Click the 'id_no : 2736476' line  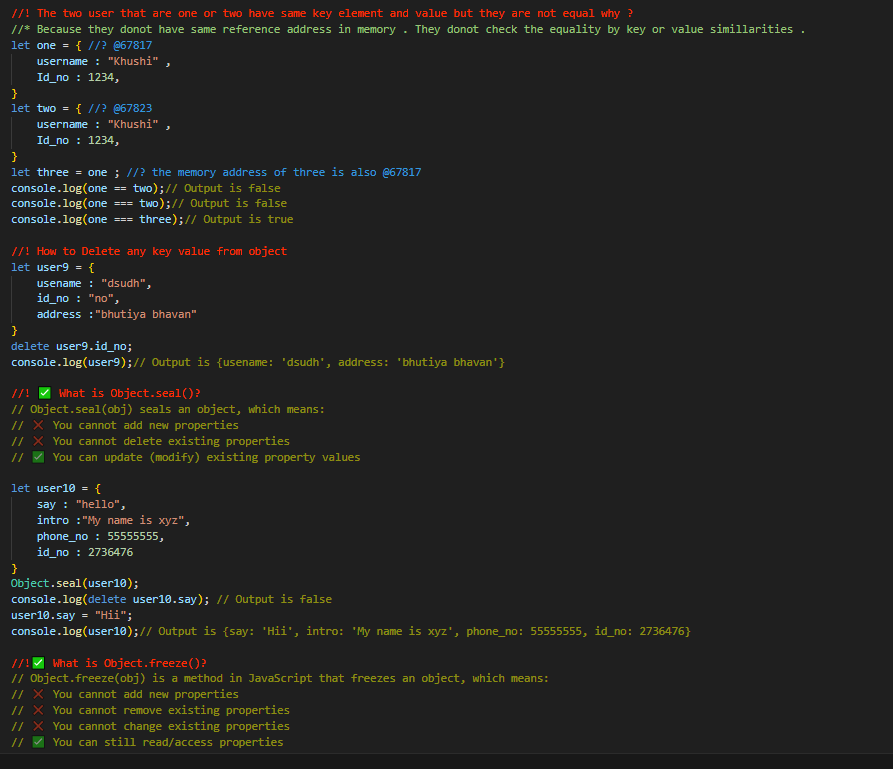pos(85,553)
